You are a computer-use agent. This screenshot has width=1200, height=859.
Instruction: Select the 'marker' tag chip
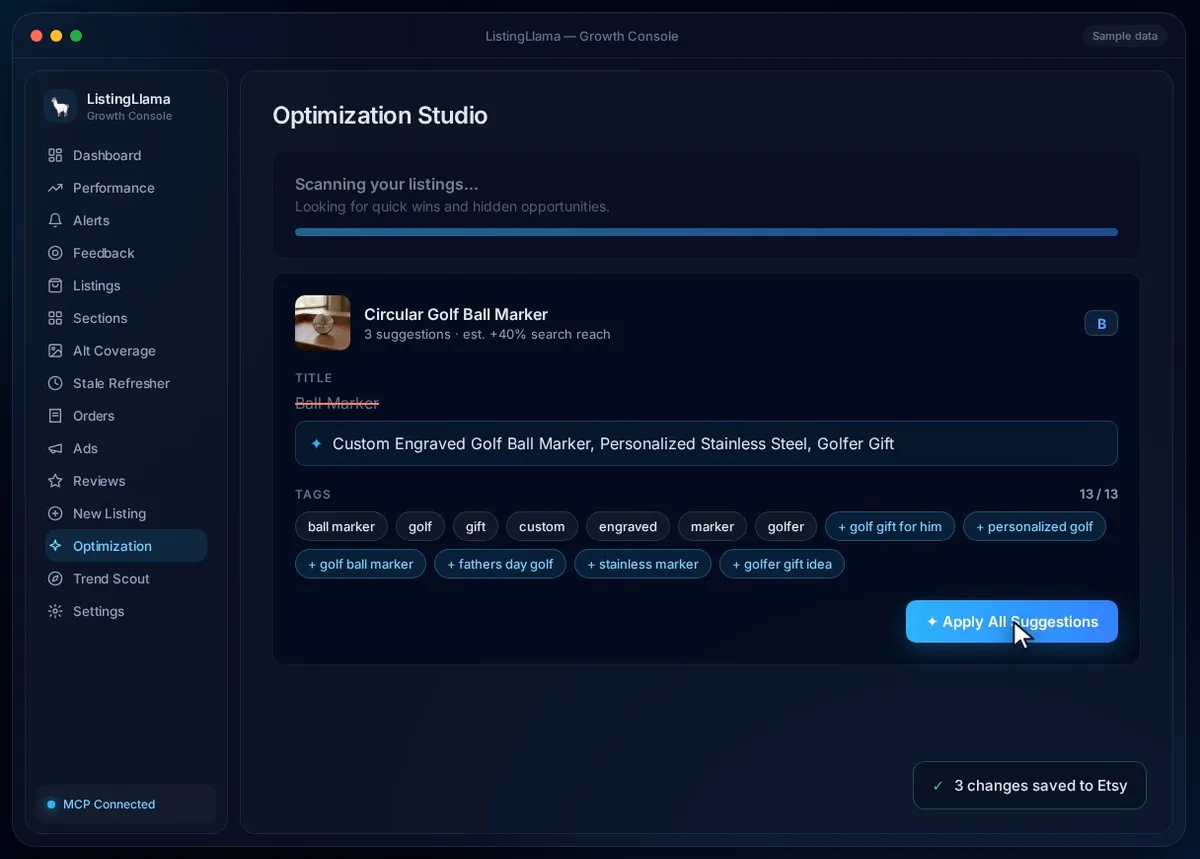pos(712,526)
